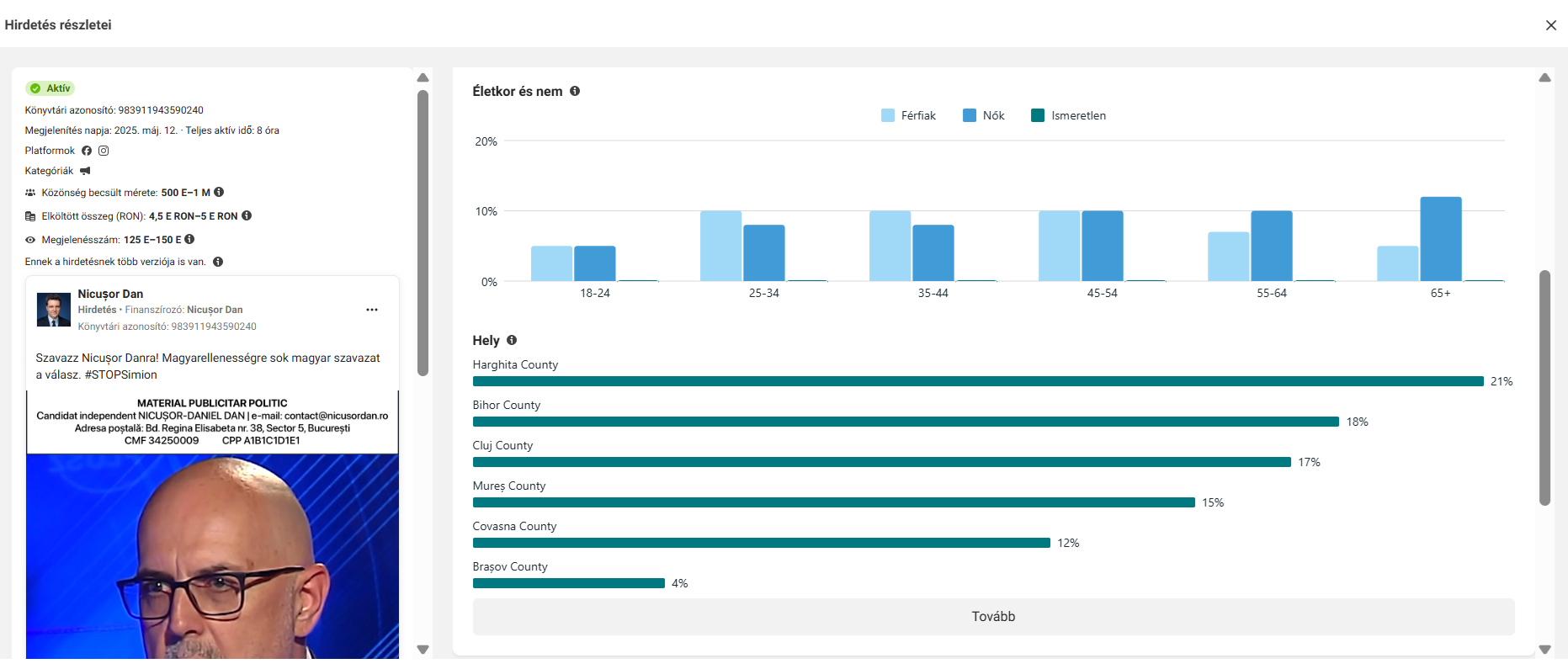The image size is (1568, 669).
Task: Click the Mureș County 15% bar
Action: tap(834, 502)
